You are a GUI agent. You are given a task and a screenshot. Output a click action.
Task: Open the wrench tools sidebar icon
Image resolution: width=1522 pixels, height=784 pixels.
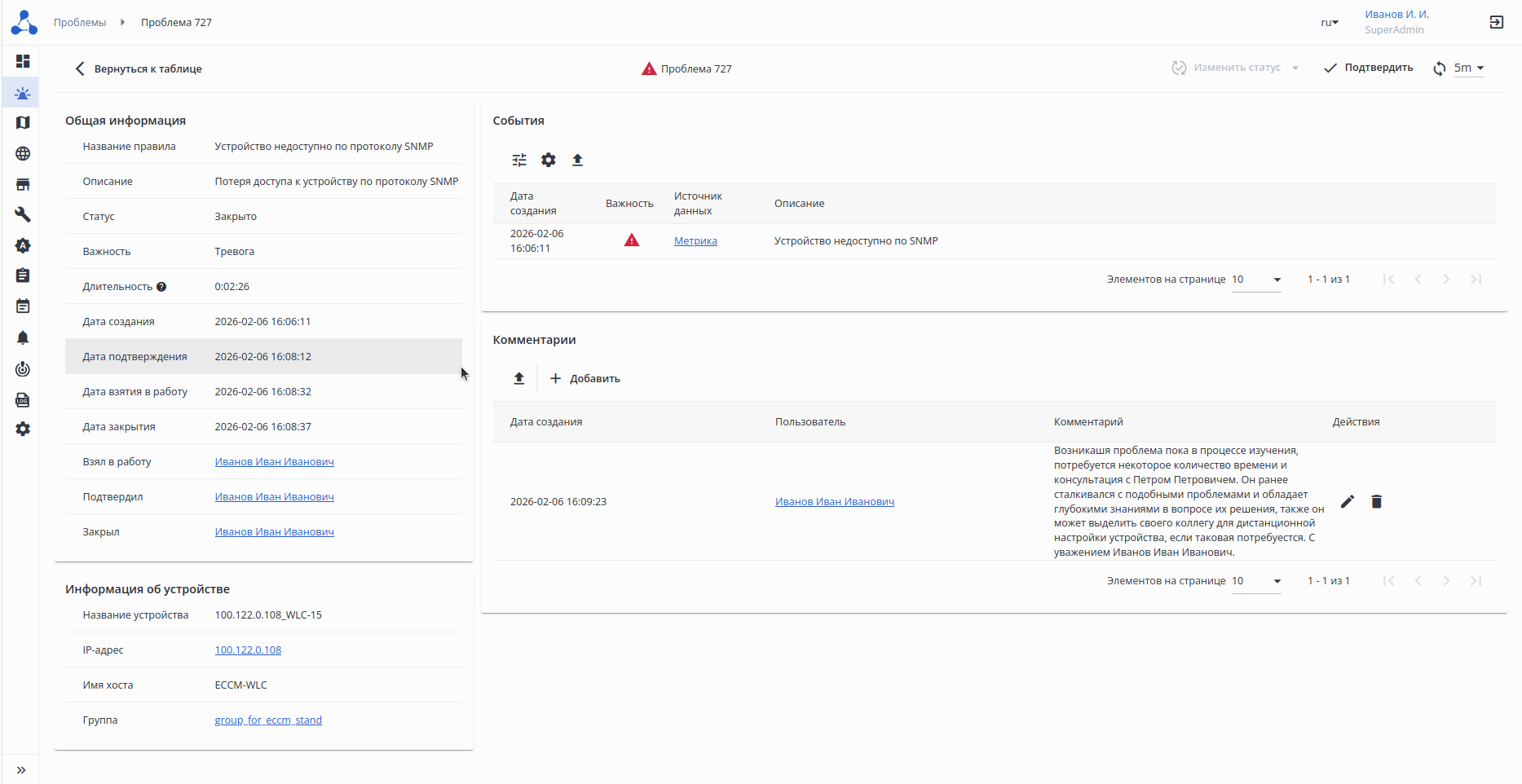pos(23,214)
